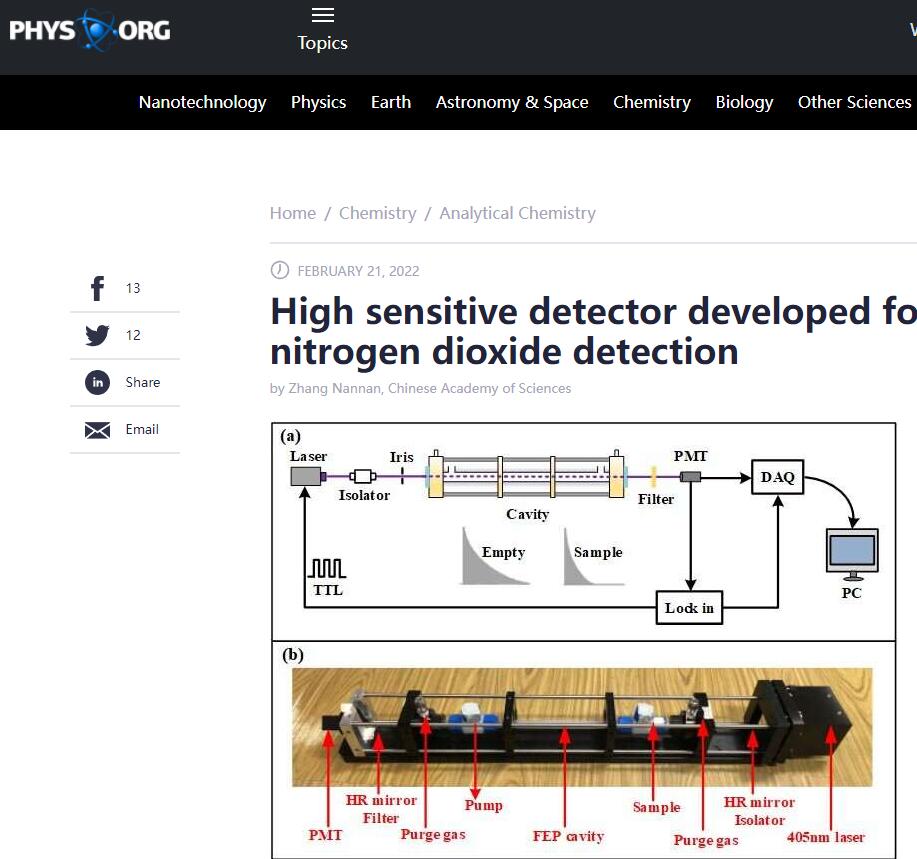Open the cavity schematic diagram image
This screenshot has height=859, width=917.
click(583, 530)
